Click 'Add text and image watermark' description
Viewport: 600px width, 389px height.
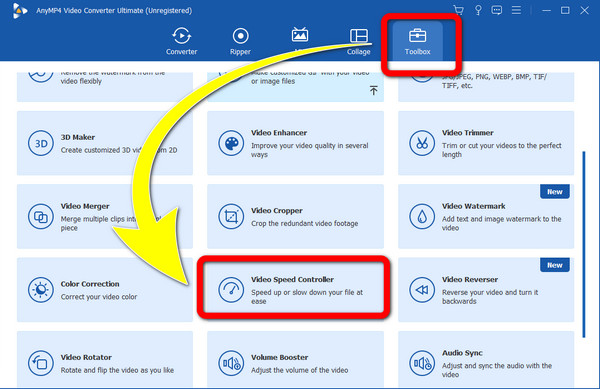(x=502, y=223)
